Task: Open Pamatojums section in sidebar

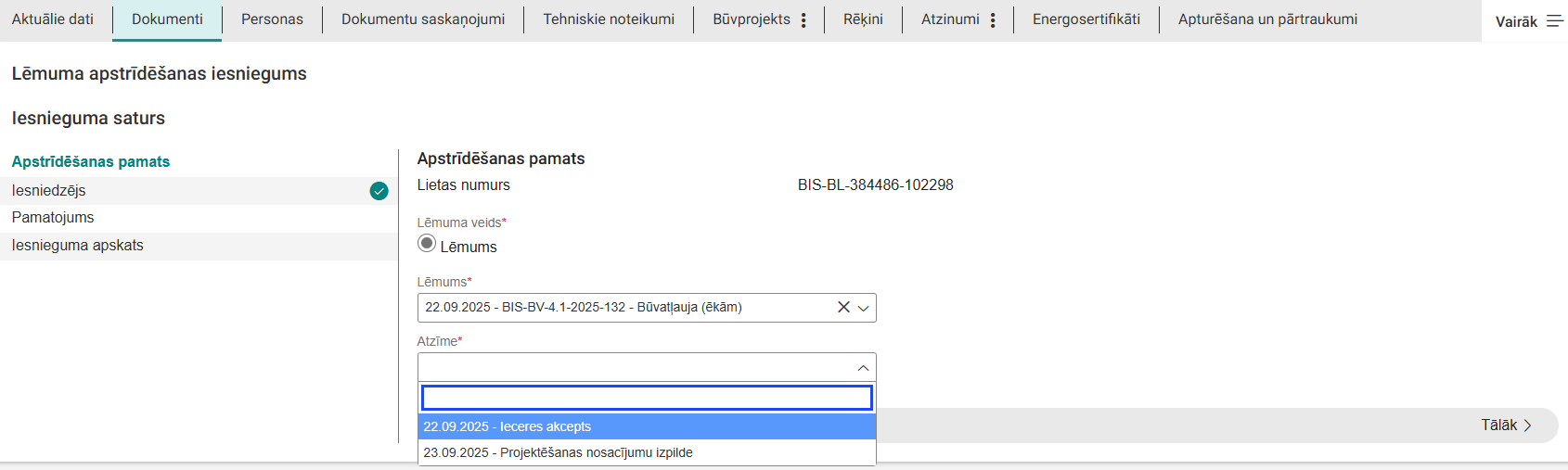Action: point(53,218)
